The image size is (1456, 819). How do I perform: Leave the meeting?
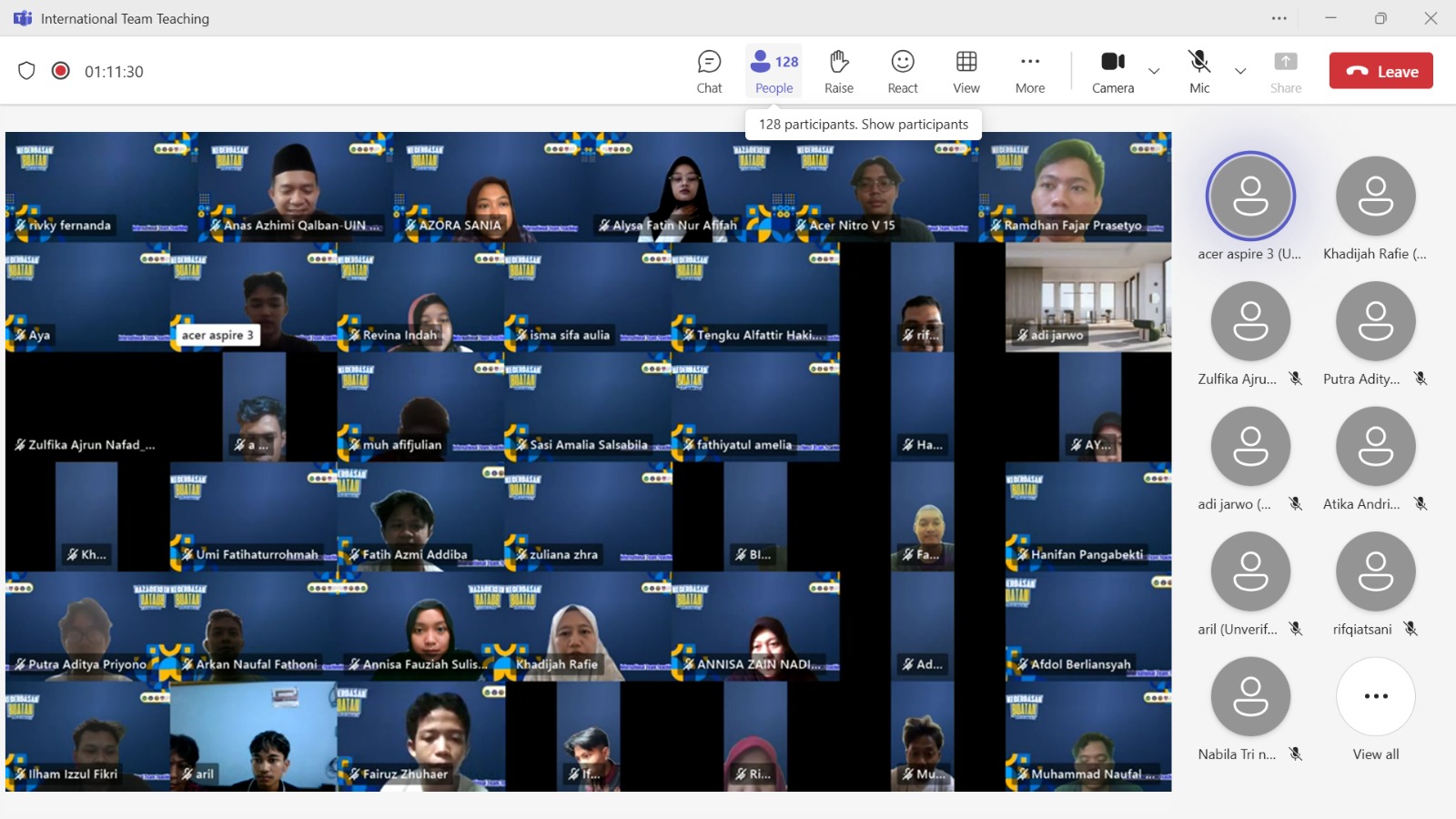(x=1381, y=71)
